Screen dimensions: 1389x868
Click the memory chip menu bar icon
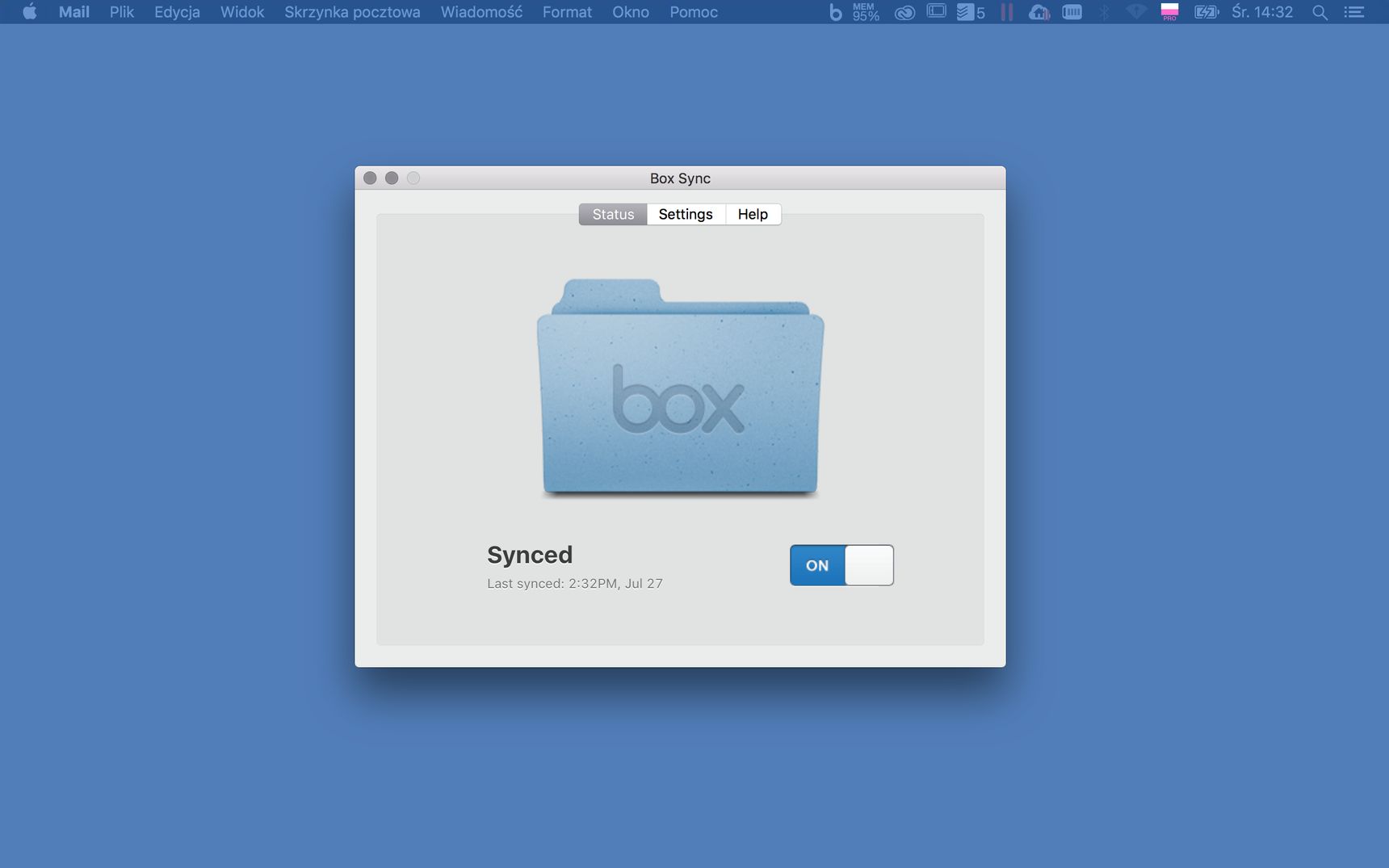[x=1072, y=12]
